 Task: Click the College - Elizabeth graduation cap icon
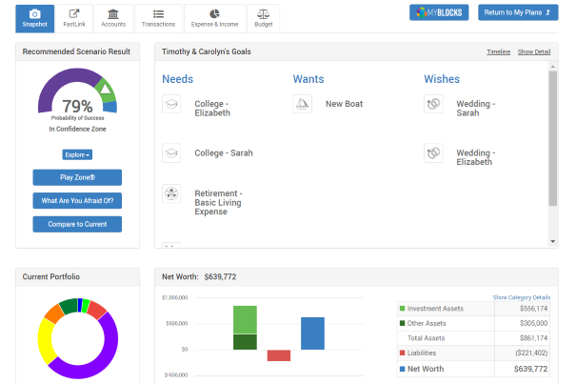pyautogui.click(x=171, y=104)
